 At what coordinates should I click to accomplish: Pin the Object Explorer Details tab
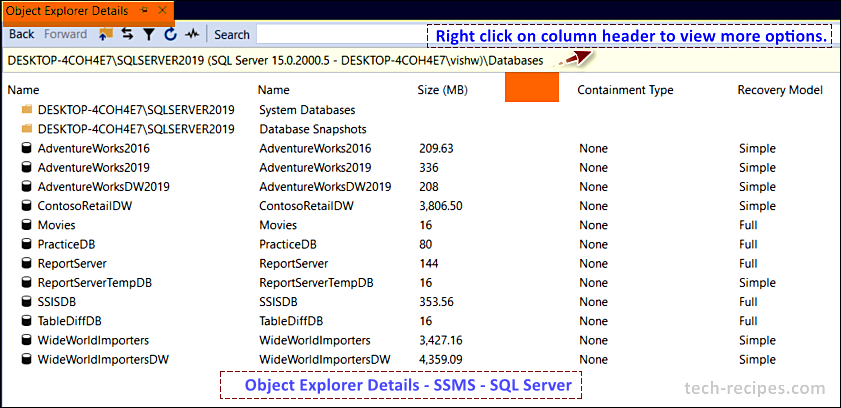point(145,10)
